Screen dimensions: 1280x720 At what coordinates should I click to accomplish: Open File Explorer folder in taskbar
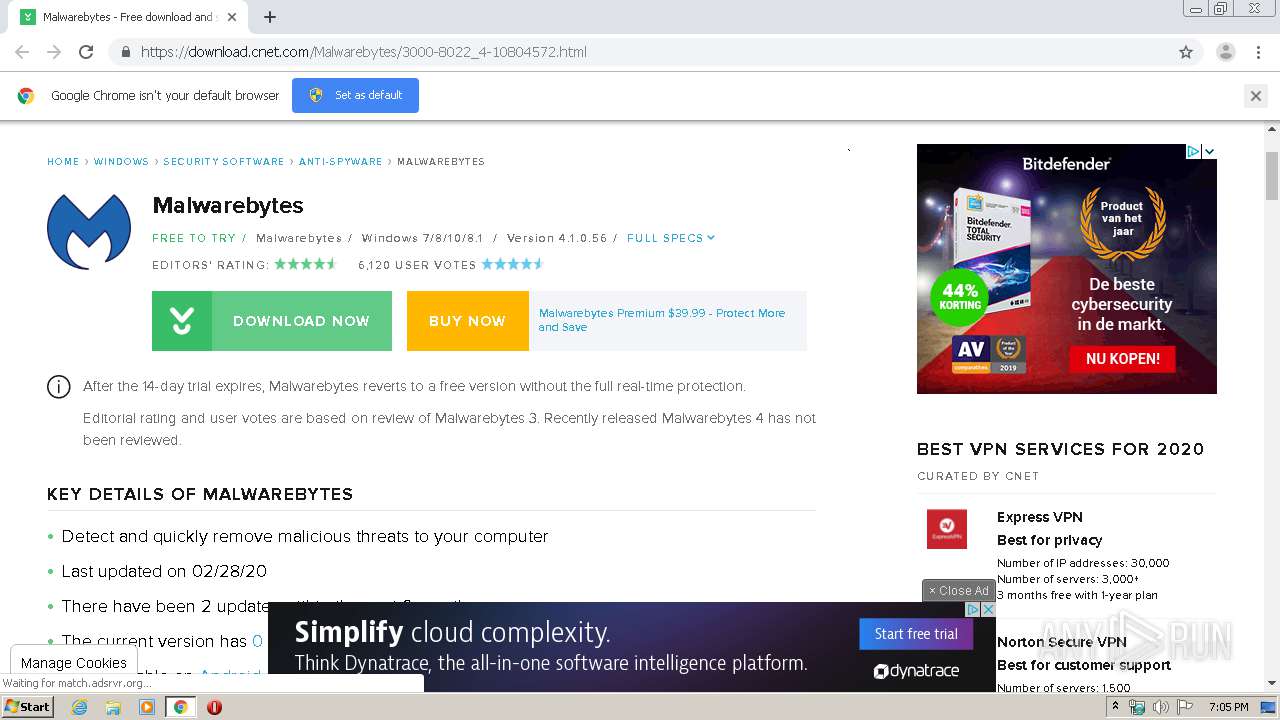tap(113, 707)
